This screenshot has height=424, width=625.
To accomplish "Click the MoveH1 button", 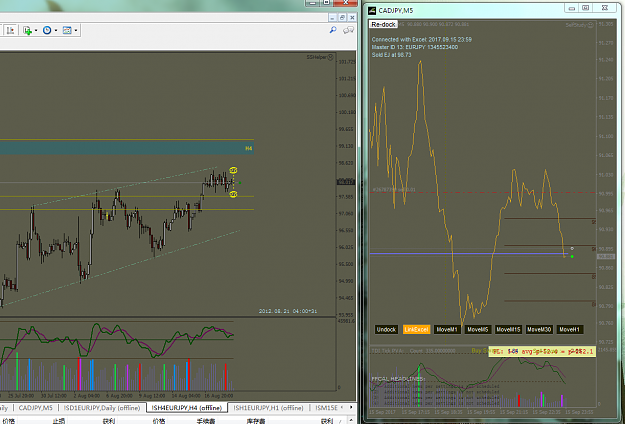I will tap(570, 330).
